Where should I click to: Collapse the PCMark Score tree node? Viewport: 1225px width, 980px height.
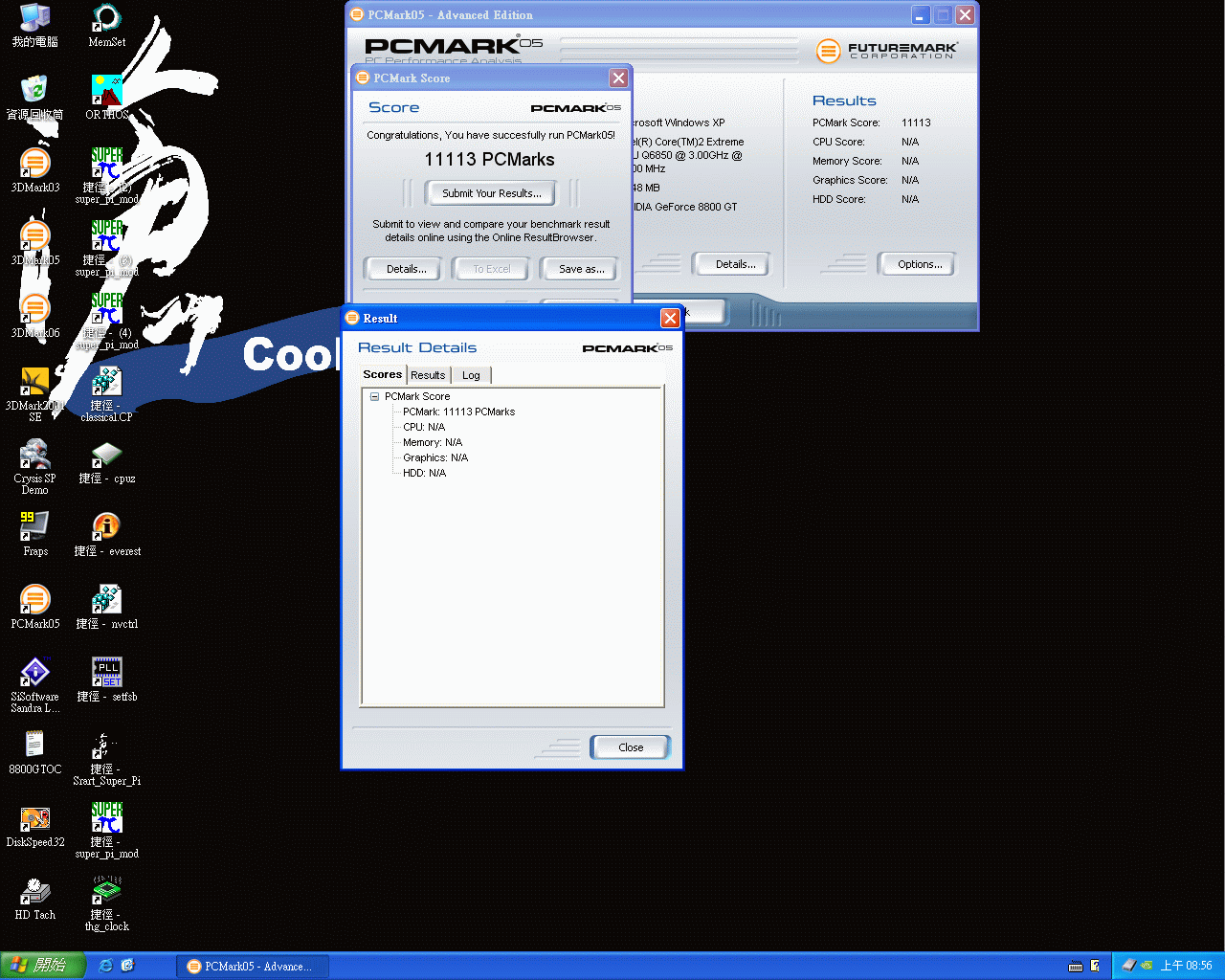tap(375, 396)
